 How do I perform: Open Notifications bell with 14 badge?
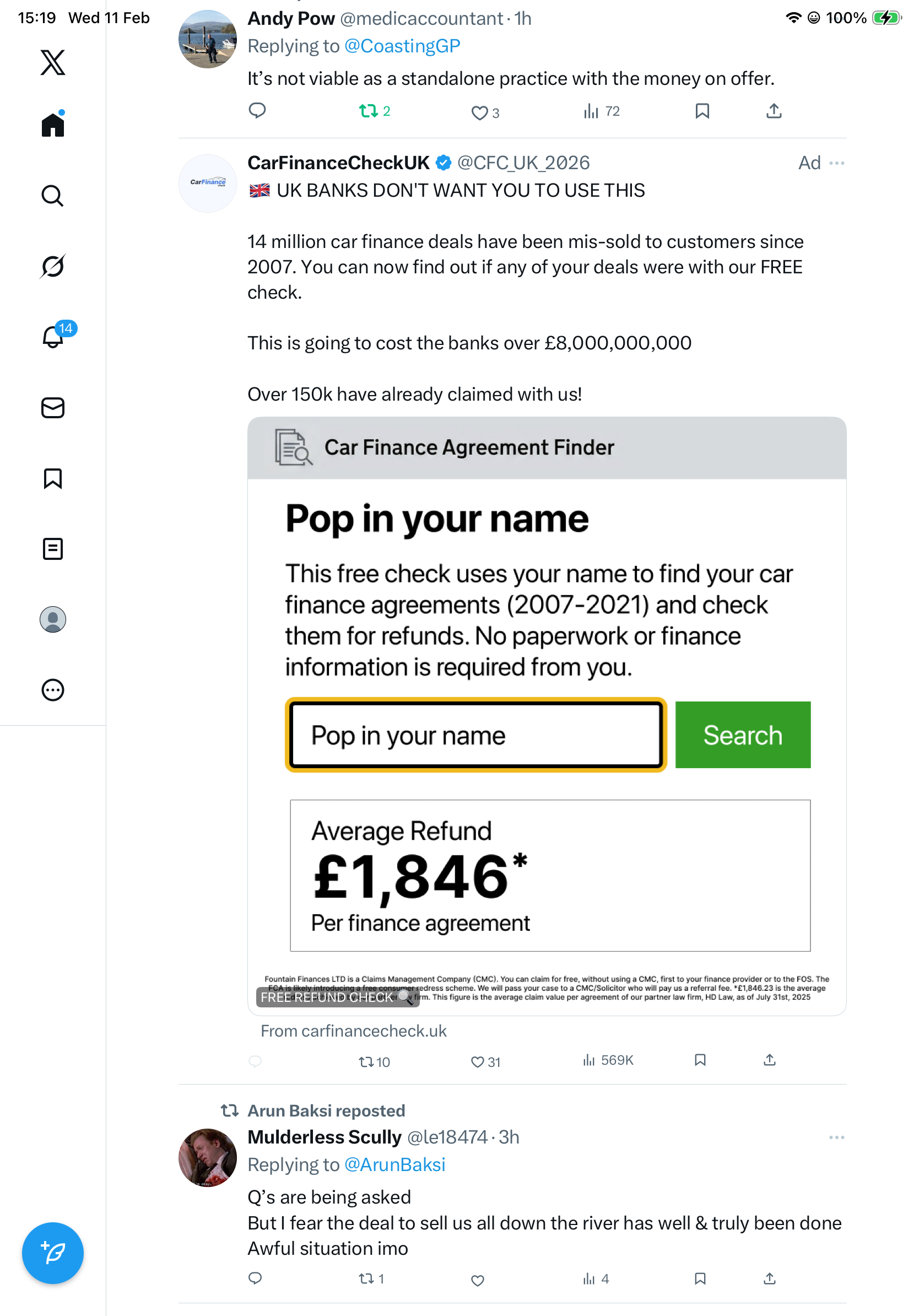click(x=53, y=337)
